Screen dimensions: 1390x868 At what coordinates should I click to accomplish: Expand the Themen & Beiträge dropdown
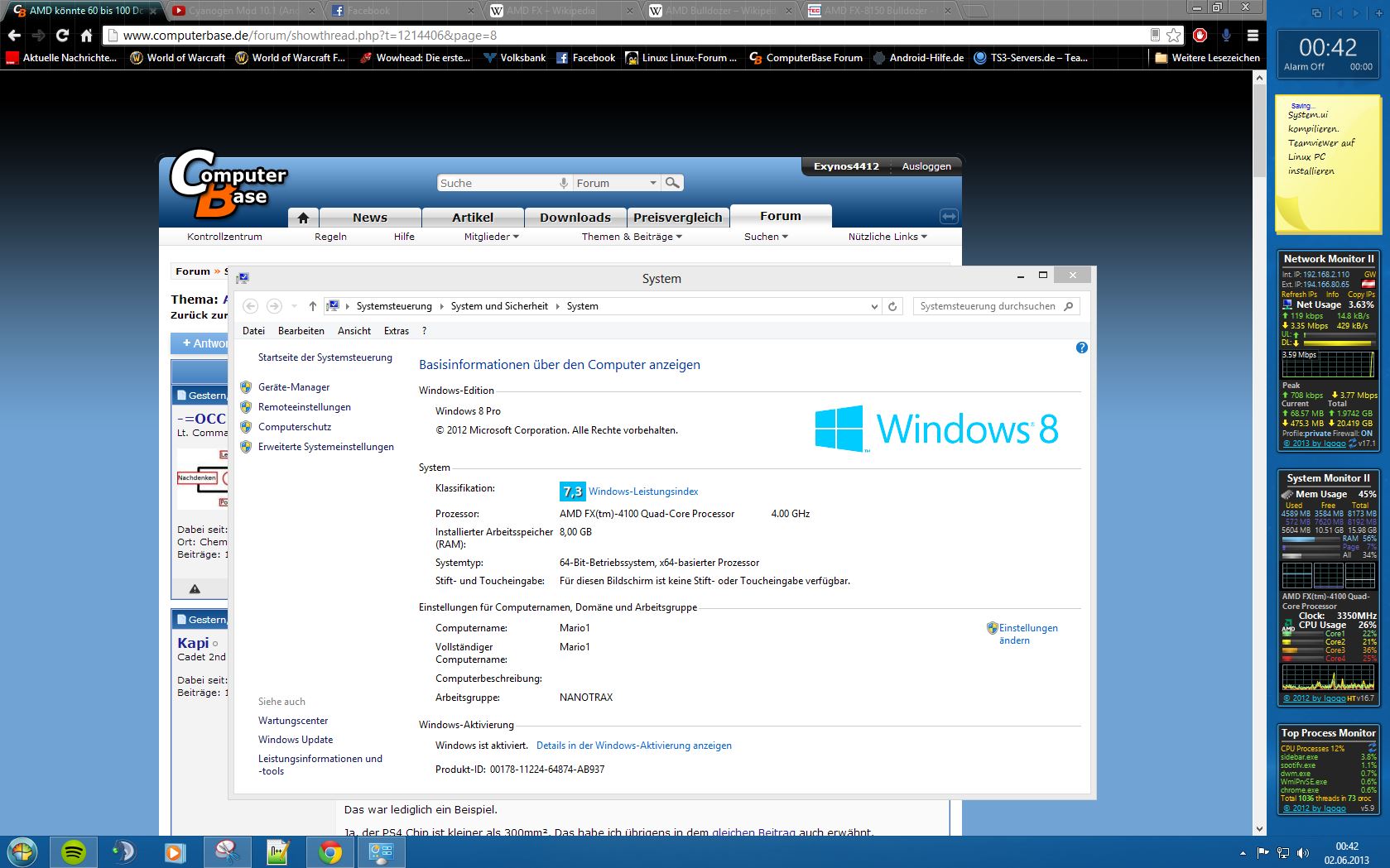point(632,237)
